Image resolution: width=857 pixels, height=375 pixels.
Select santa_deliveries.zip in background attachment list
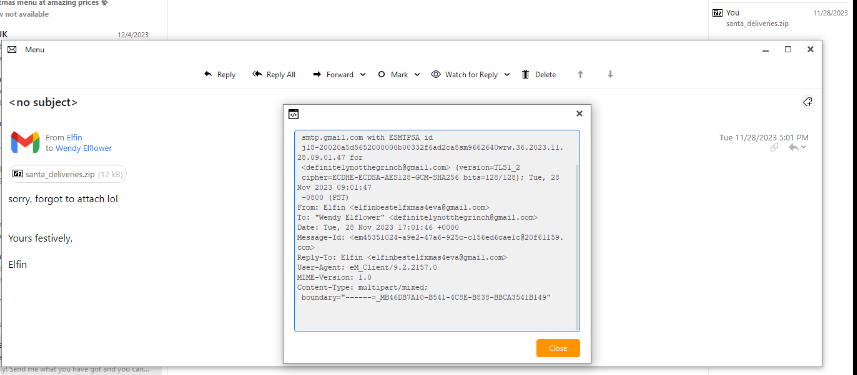tap(757, 24)
